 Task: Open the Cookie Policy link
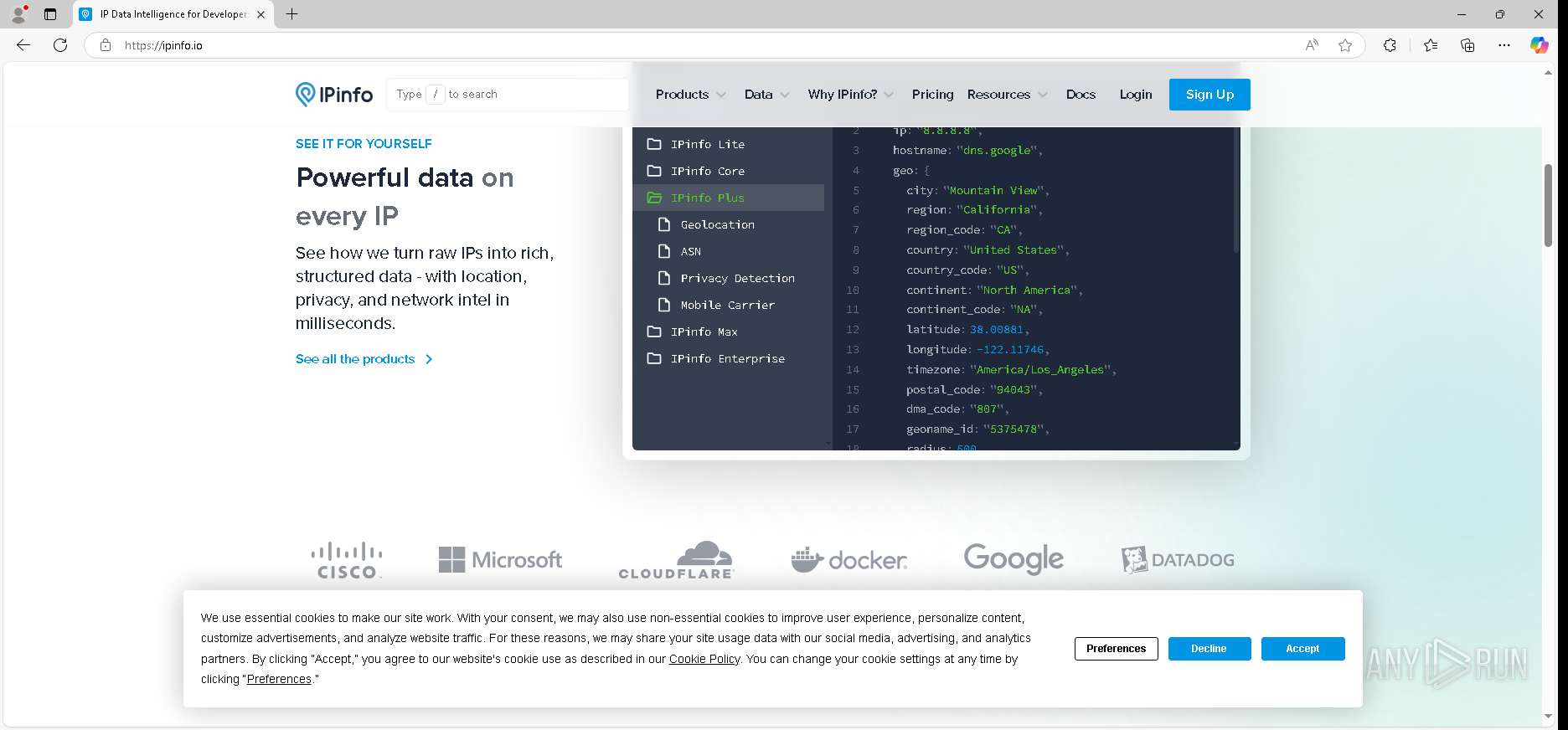click(704, 659)
